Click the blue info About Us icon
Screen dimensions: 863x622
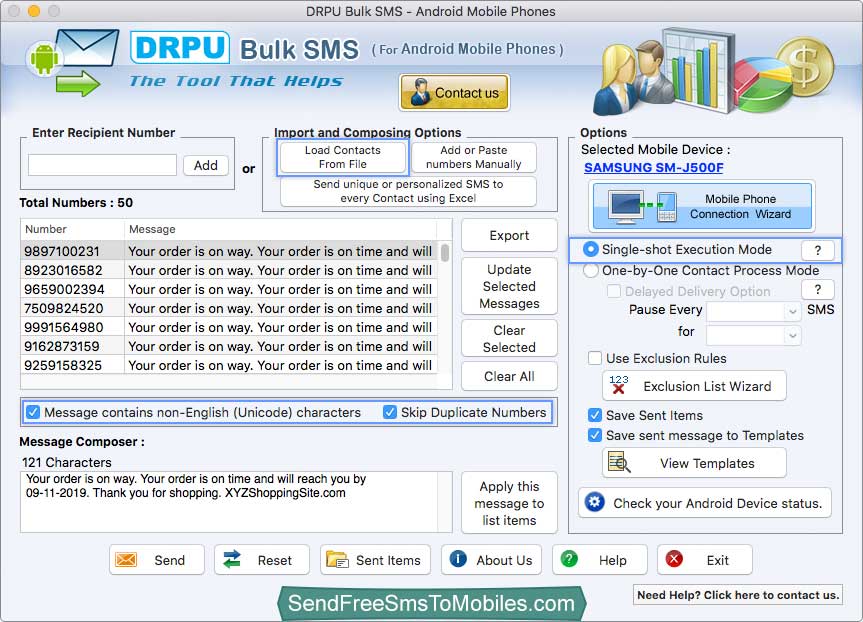pos(458,559)
